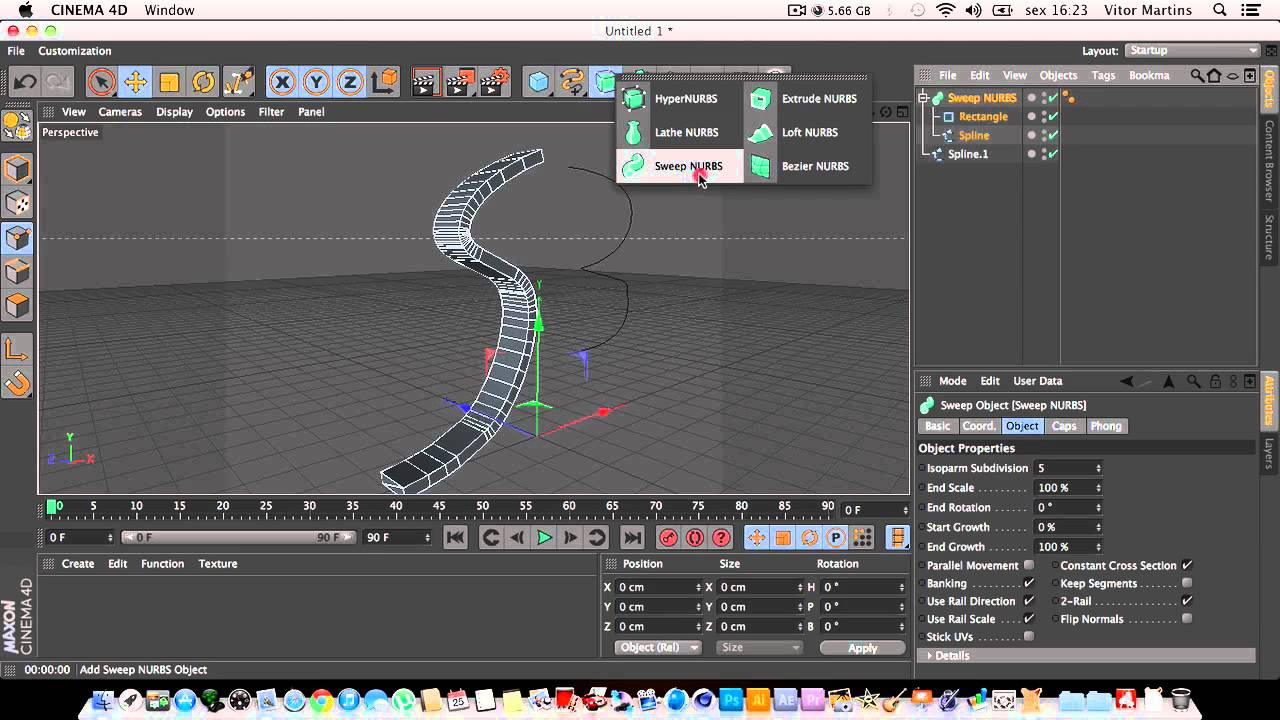Select the Texture mode checkered cube icon
Screen dimensions: 1280x720
tap(17, 203)
